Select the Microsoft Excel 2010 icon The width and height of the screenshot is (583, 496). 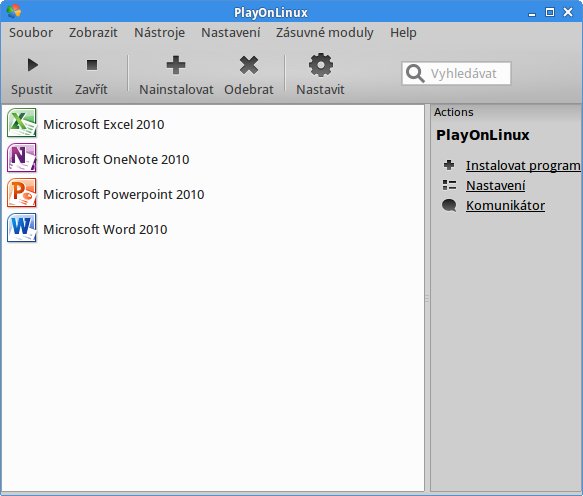pos(22,123)
